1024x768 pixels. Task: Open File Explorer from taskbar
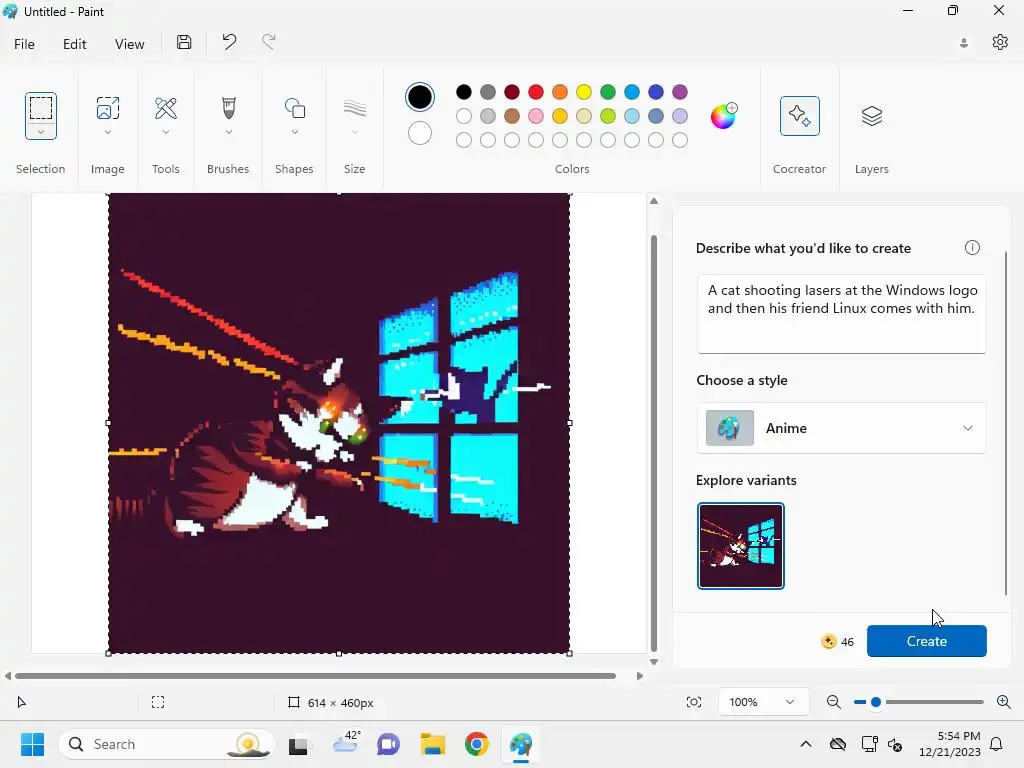click(x=432, y=744)
